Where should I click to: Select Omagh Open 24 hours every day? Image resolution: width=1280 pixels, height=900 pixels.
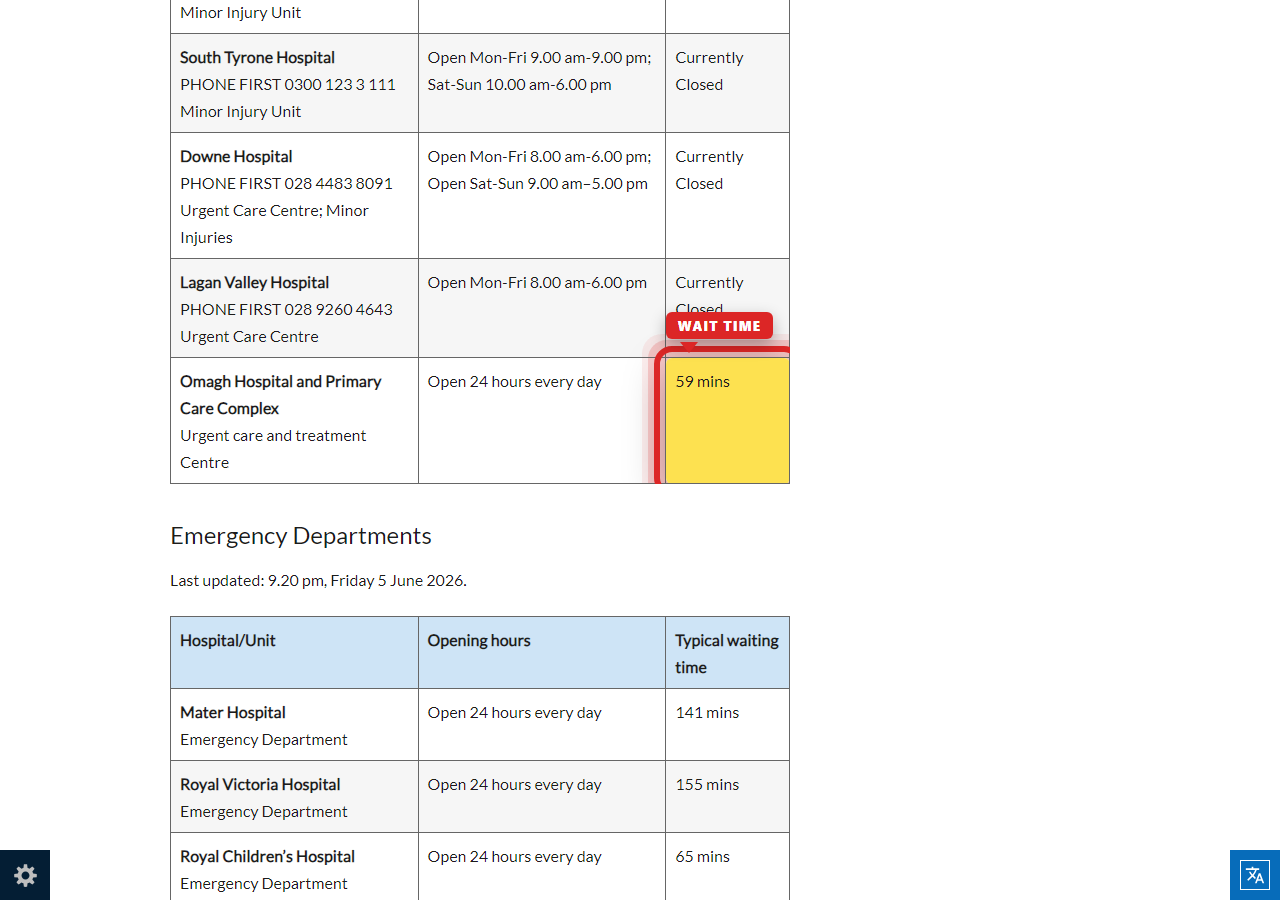(x=515, y=382)
